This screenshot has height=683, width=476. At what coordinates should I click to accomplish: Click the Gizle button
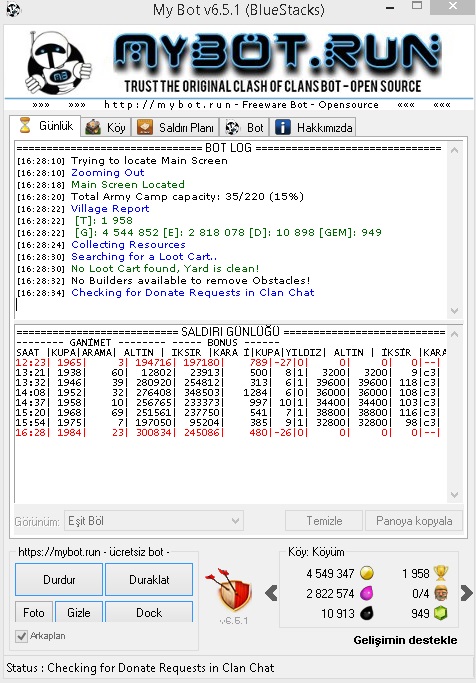(x=79, y=612)
